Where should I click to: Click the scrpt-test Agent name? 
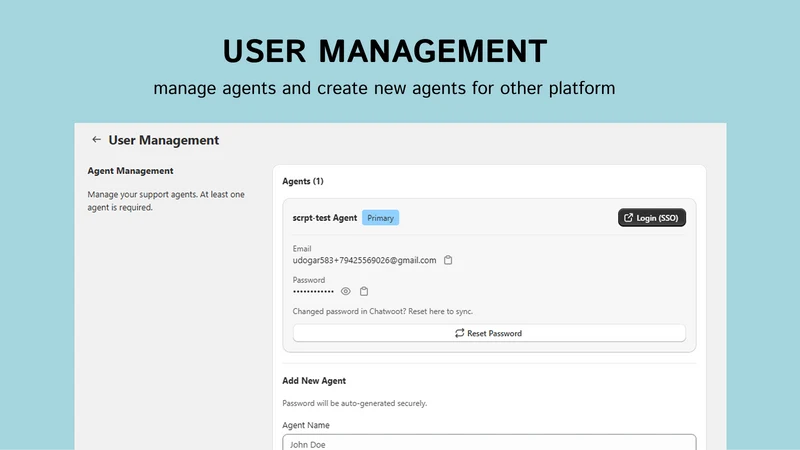(x=324, y=218)
